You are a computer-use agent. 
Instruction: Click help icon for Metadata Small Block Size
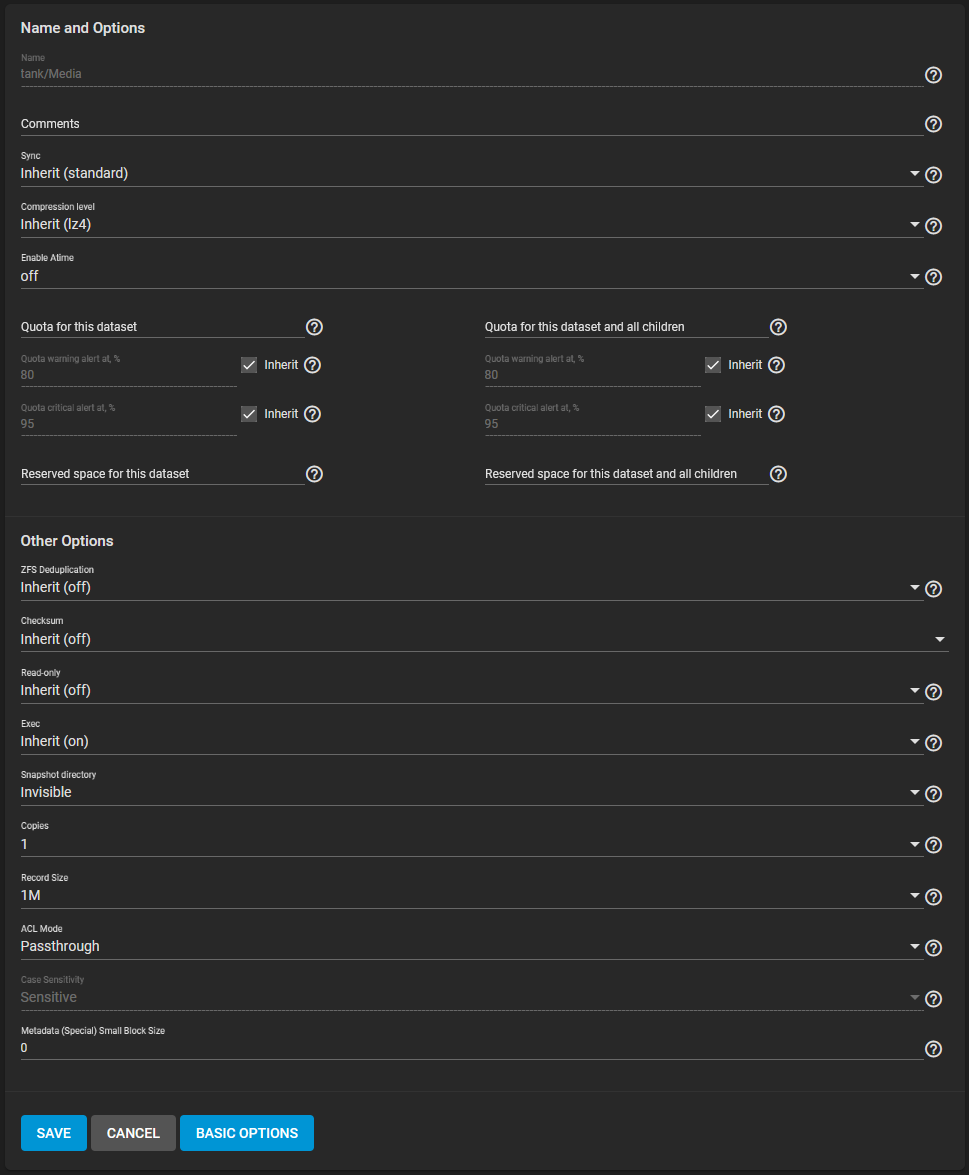[933, 1049]
